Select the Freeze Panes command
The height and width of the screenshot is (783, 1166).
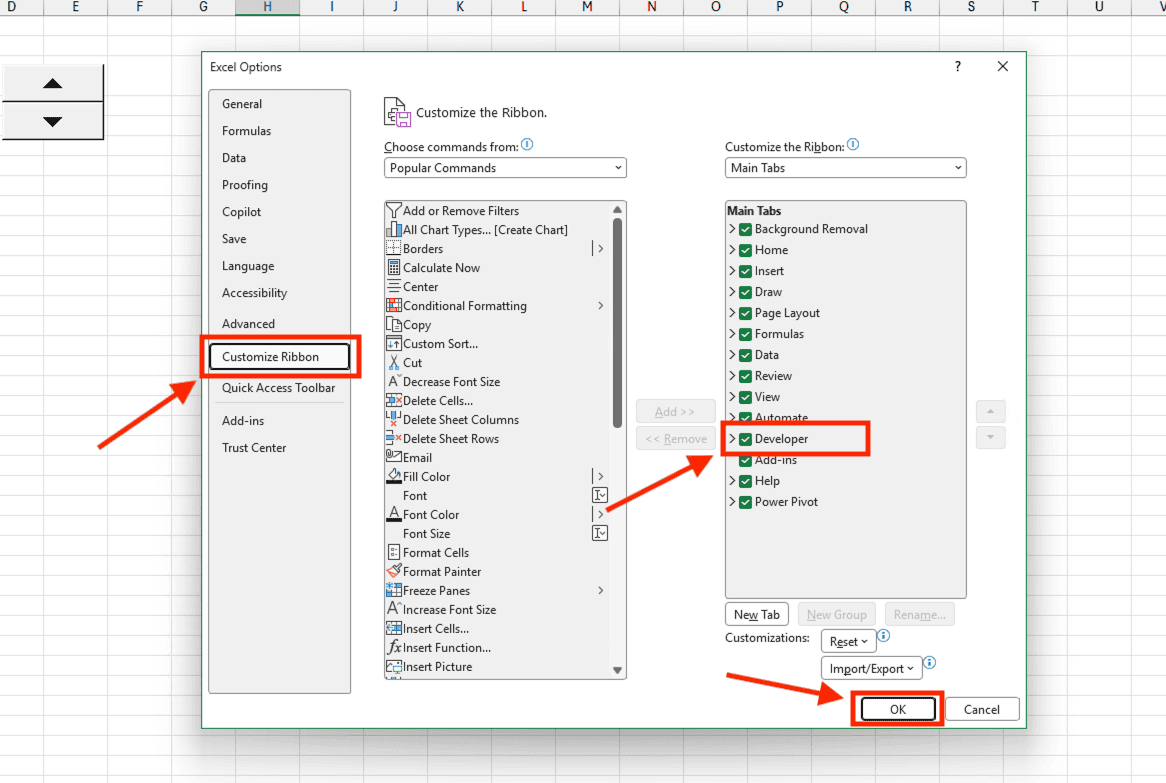(x=435, y=590)
